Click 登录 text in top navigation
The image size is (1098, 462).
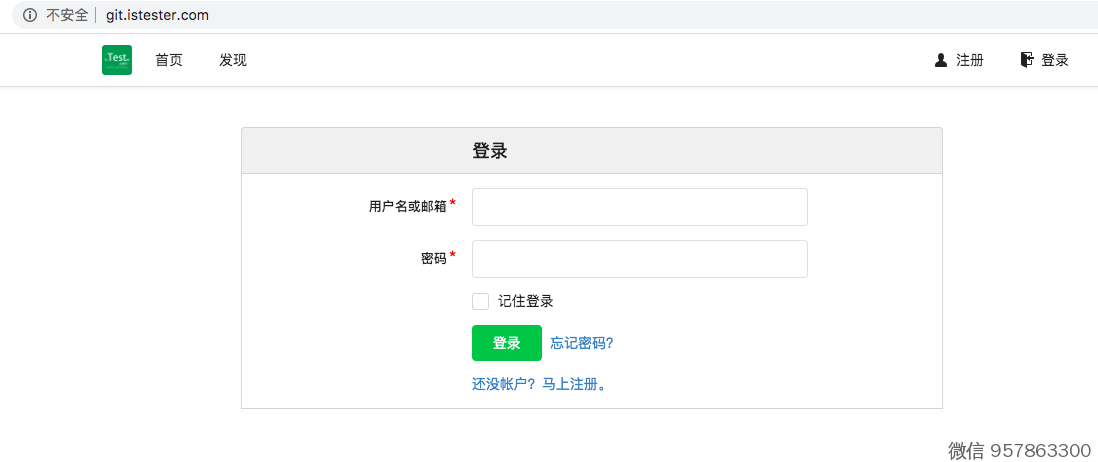(x=1055, y=60)
